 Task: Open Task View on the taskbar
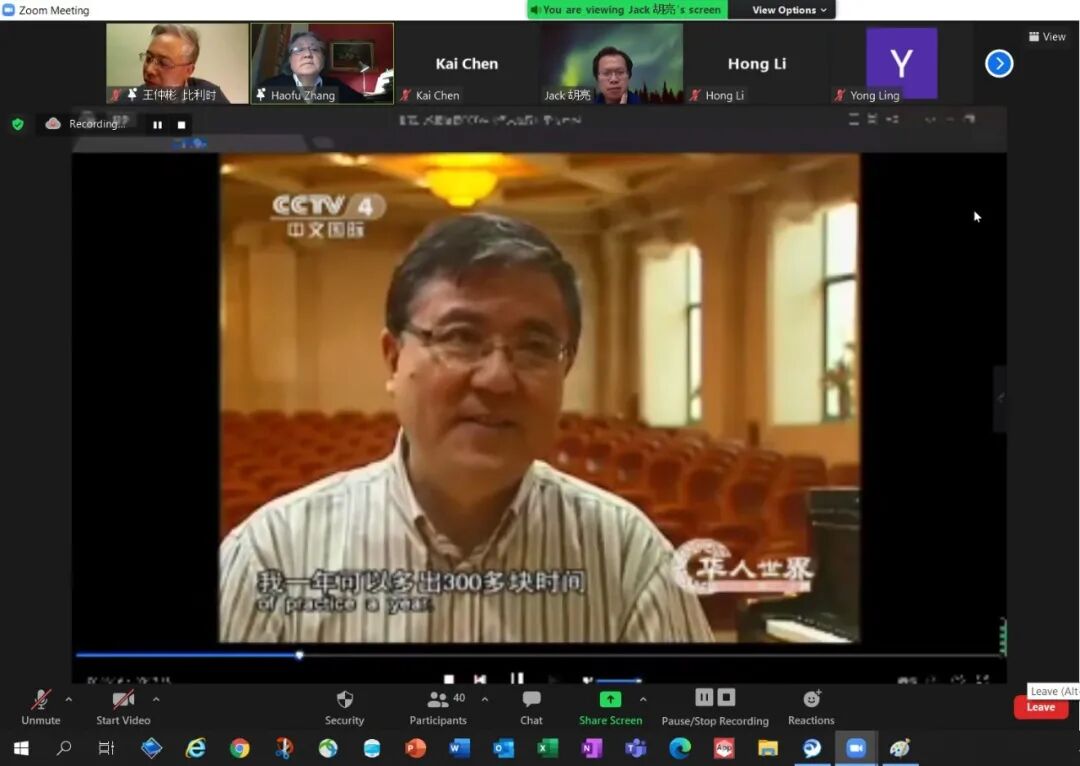click(x=107, y=748)
